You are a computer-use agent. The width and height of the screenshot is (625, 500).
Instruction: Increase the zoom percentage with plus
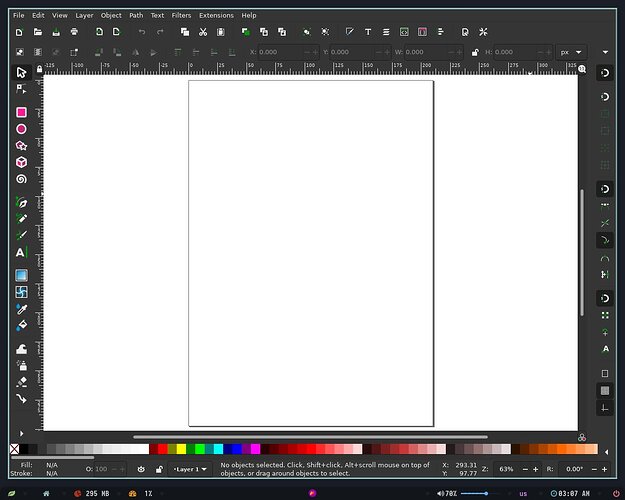coord(535,469)
